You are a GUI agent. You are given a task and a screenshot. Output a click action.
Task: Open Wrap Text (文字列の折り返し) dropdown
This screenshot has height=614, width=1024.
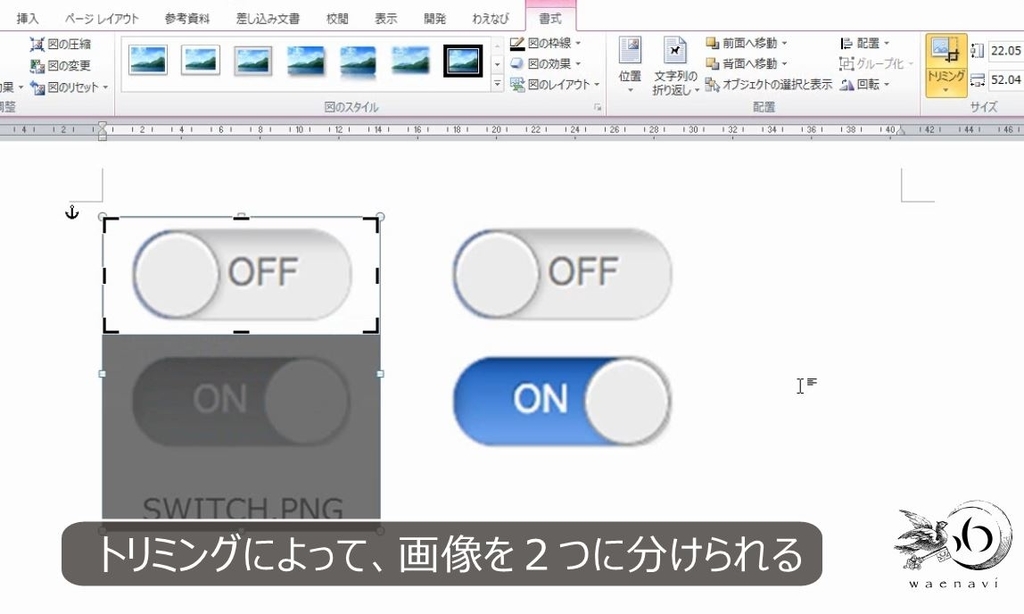pos(675,65)
